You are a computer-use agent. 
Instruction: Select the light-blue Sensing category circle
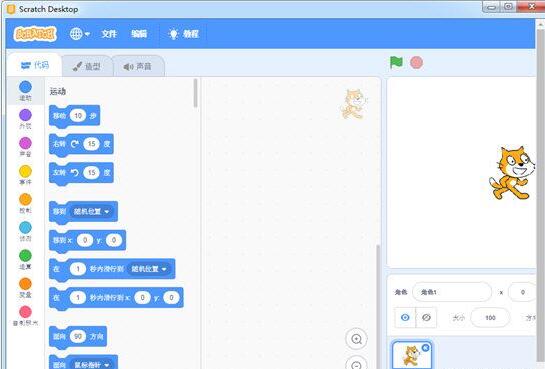(25, 228)
